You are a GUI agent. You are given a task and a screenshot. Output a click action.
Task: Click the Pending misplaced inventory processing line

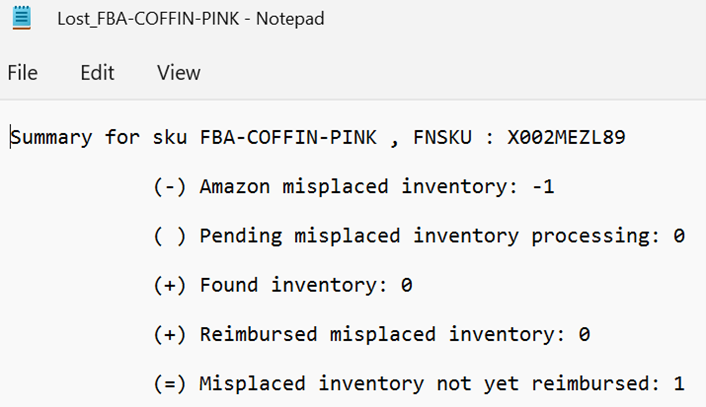point(419,236)
